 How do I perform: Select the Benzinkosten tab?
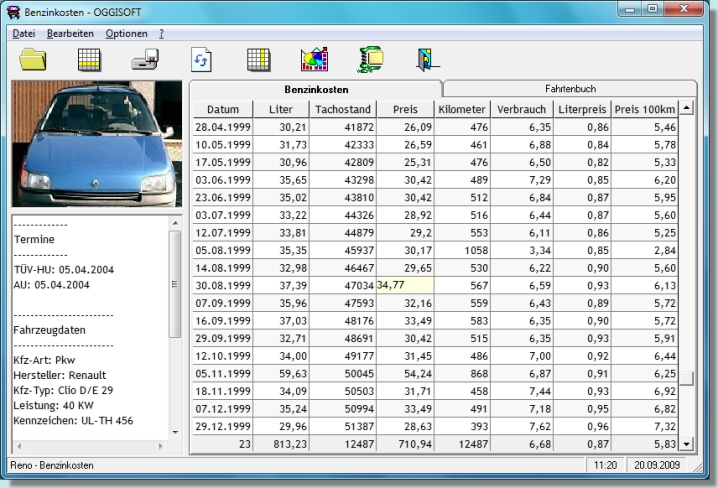314,89
